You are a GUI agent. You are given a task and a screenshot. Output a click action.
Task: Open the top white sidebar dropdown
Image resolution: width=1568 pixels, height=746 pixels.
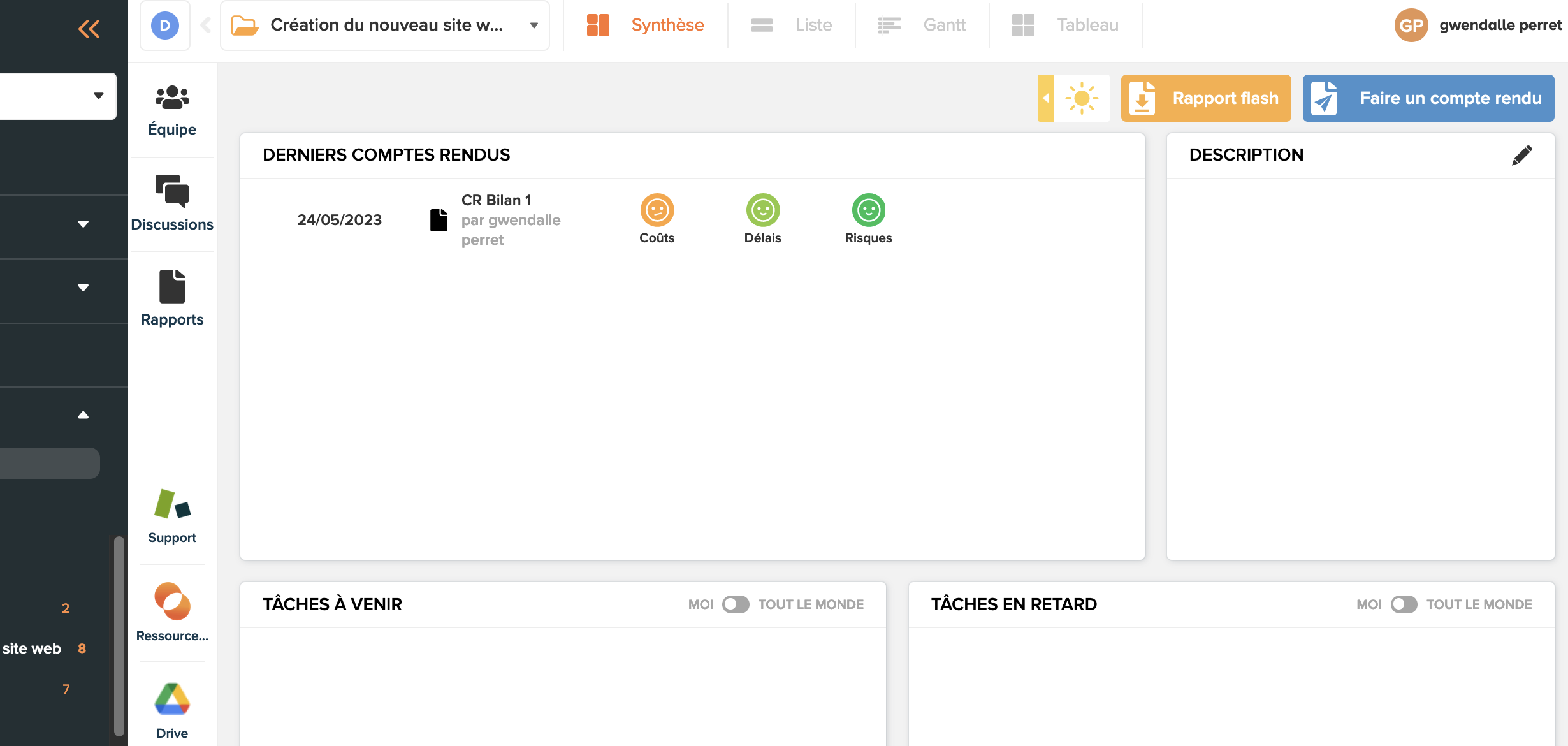(x=98, y=96)
